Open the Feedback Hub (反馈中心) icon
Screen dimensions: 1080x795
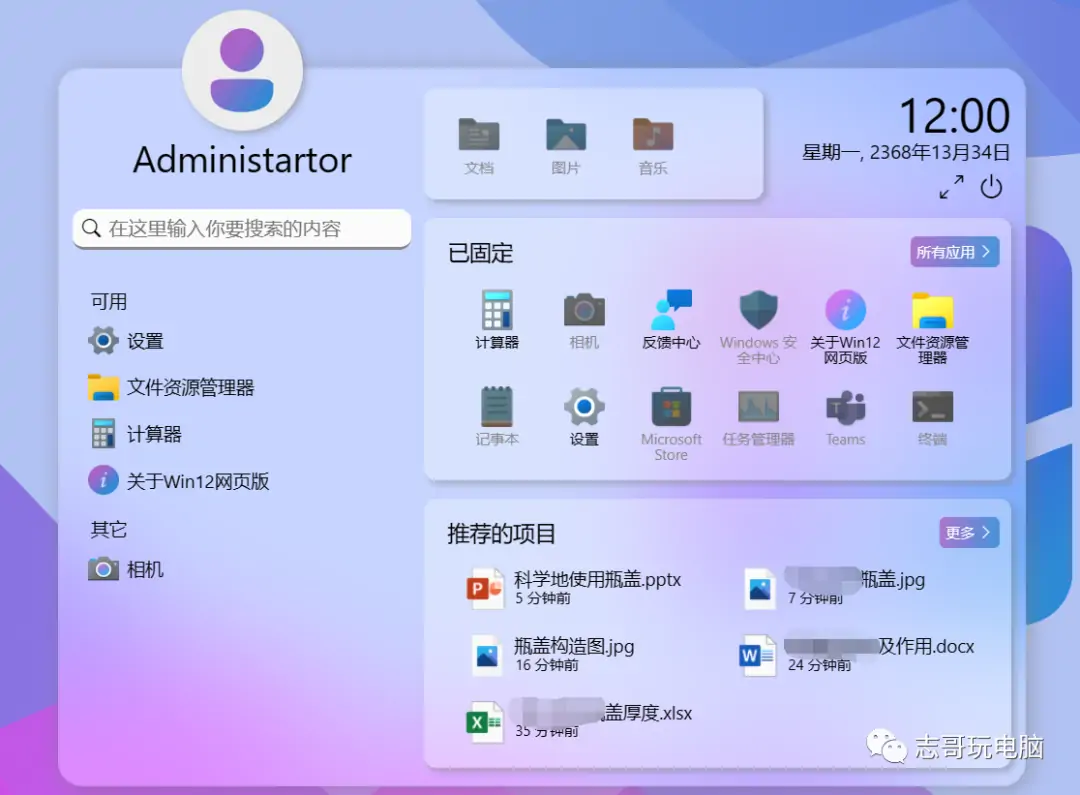671,312
